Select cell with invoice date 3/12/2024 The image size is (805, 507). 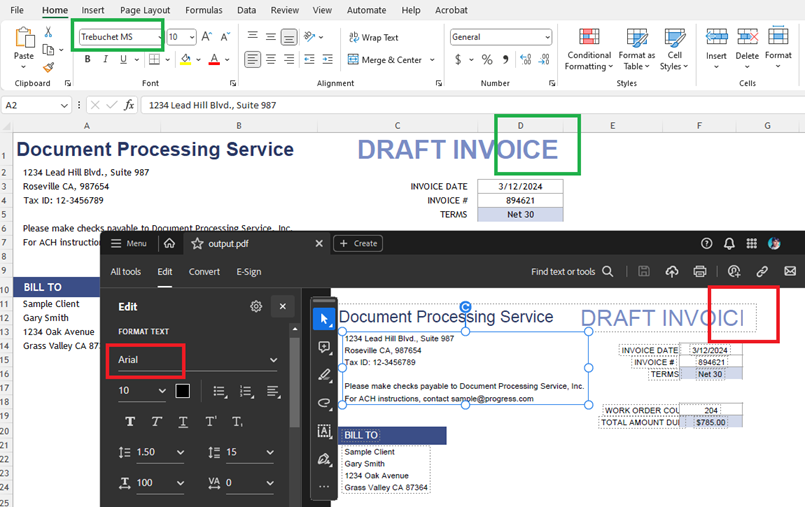coord(520,186)
